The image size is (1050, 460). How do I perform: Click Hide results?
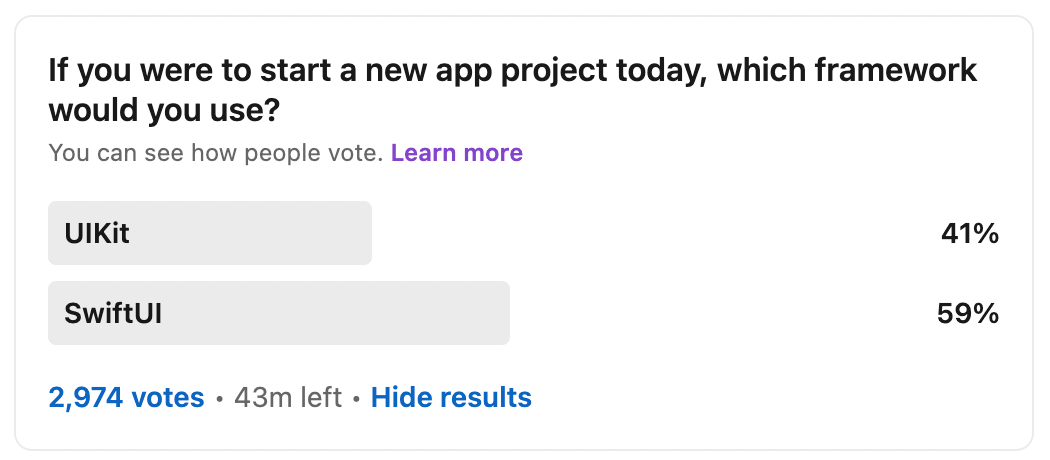[x=451, y=397]
